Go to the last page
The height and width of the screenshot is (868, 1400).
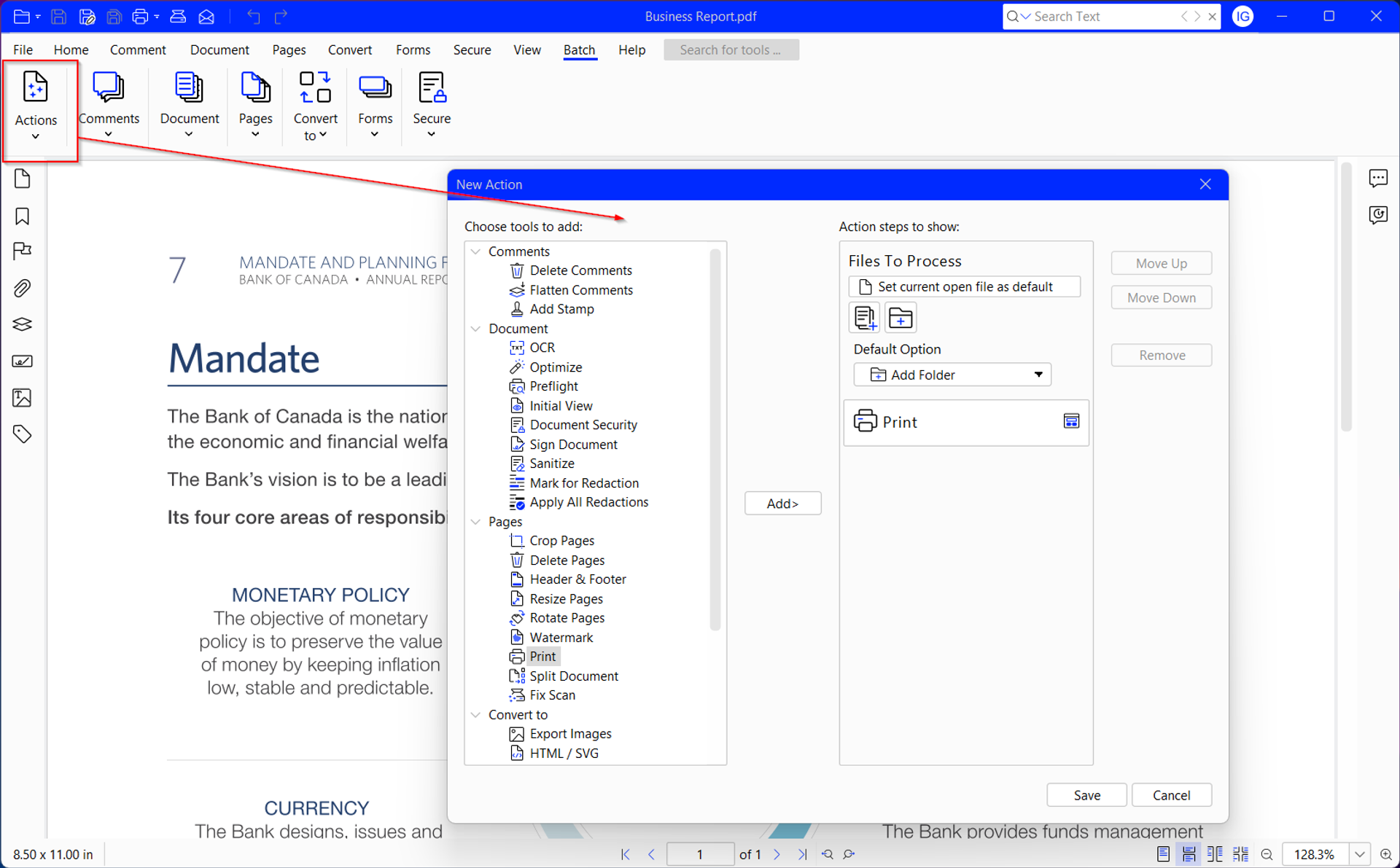click(x=802, y=854)
